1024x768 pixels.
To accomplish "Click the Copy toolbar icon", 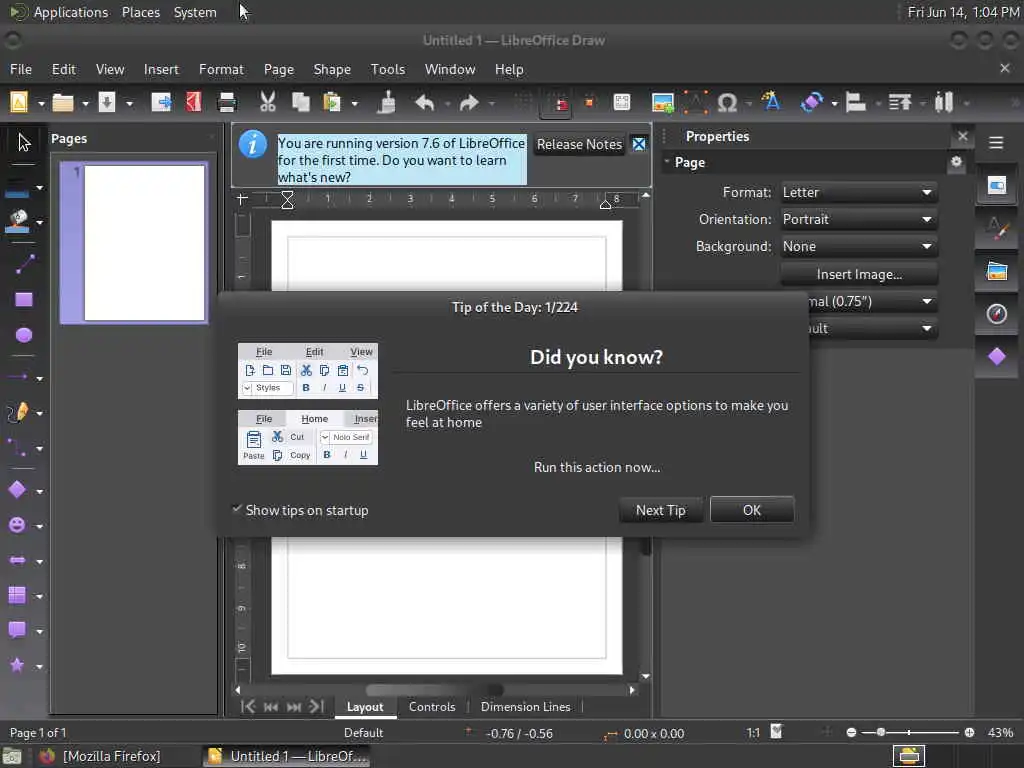I will coord(300,103).
